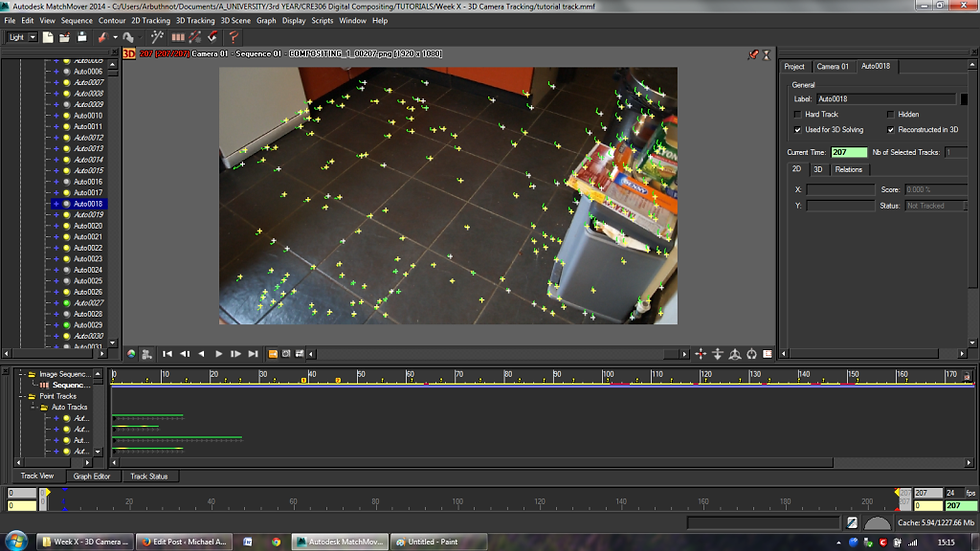Click the new track tool icon beside film strip
The width and height of the screenshot is (980, 551).
coord(195,37)
